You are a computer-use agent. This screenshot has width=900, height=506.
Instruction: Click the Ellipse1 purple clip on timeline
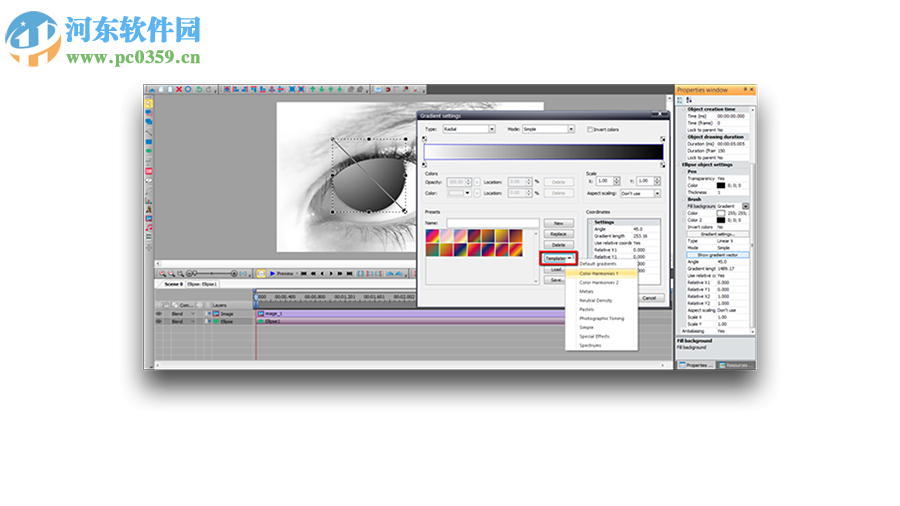click(x=410, y=322)
